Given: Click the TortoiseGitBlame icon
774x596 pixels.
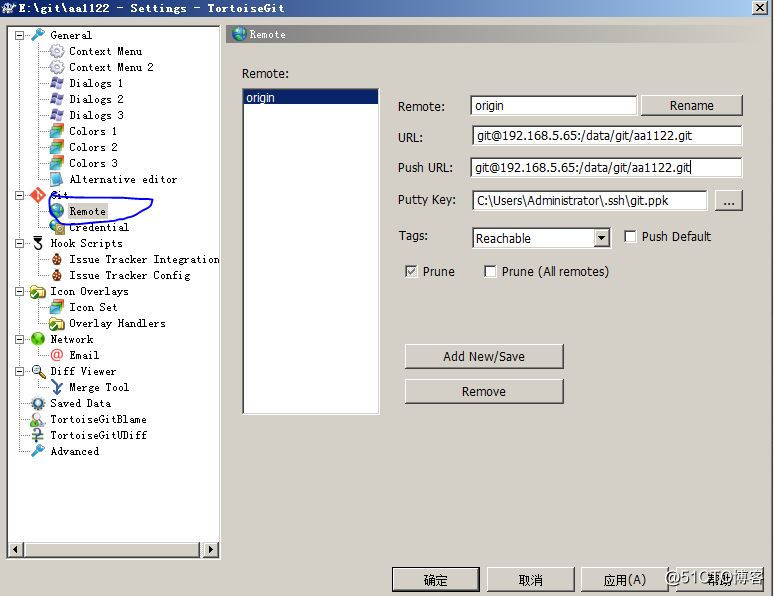Looking at the screenshot, I should pyautogui.click(x=38, y=419).
